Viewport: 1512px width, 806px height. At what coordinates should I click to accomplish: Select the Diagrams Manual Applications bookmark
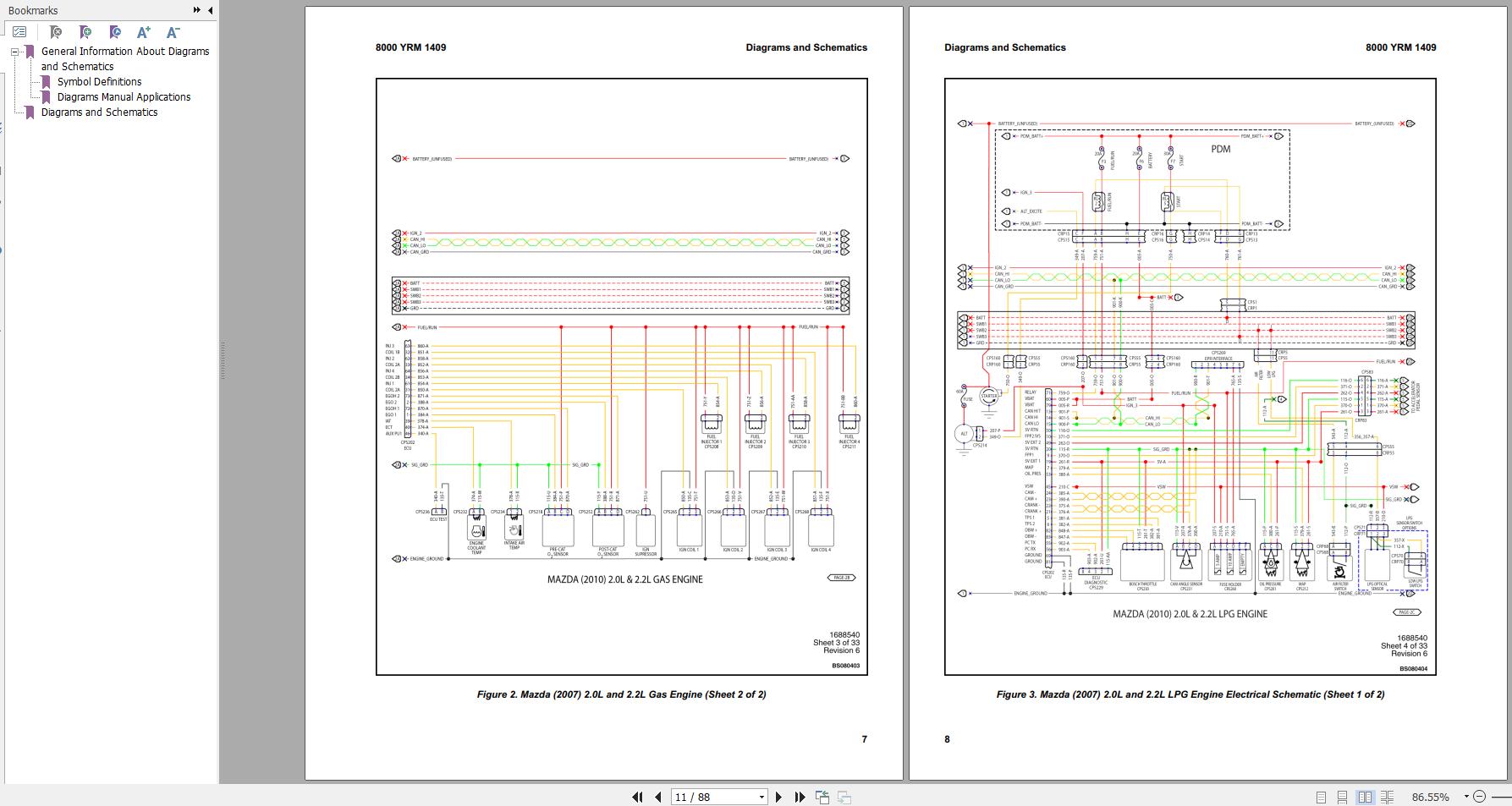pos(124,97)
